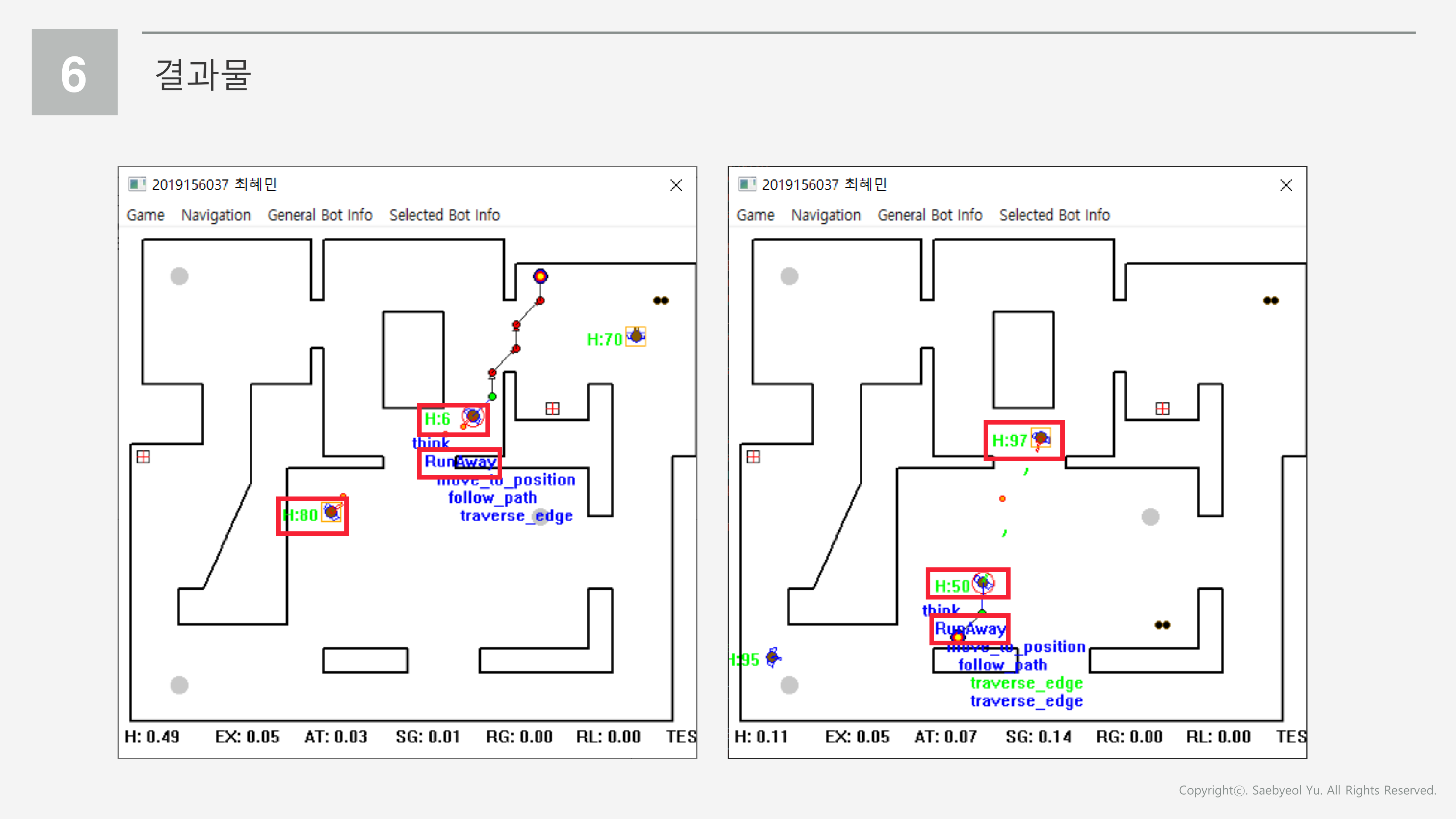
Task: Click General Bot Info in the left window
Action: 320,215
